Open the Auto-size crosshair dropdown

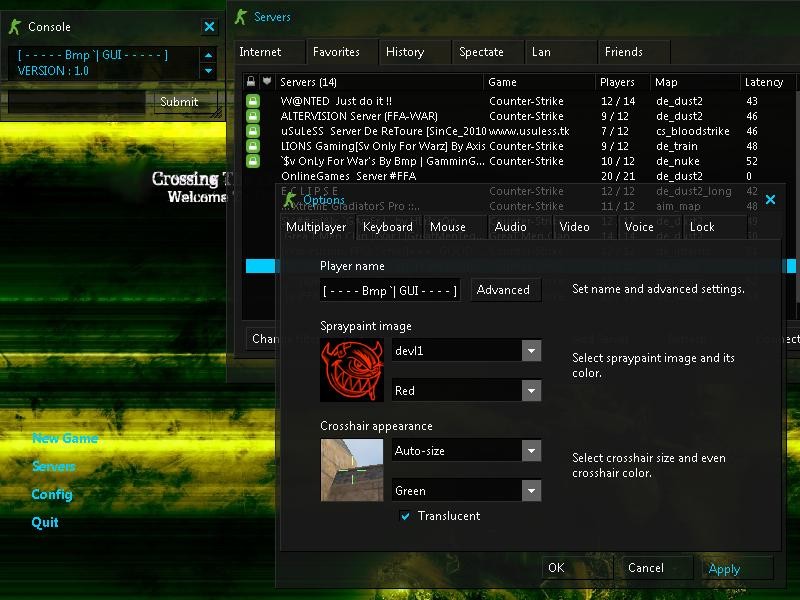(533, 451)
